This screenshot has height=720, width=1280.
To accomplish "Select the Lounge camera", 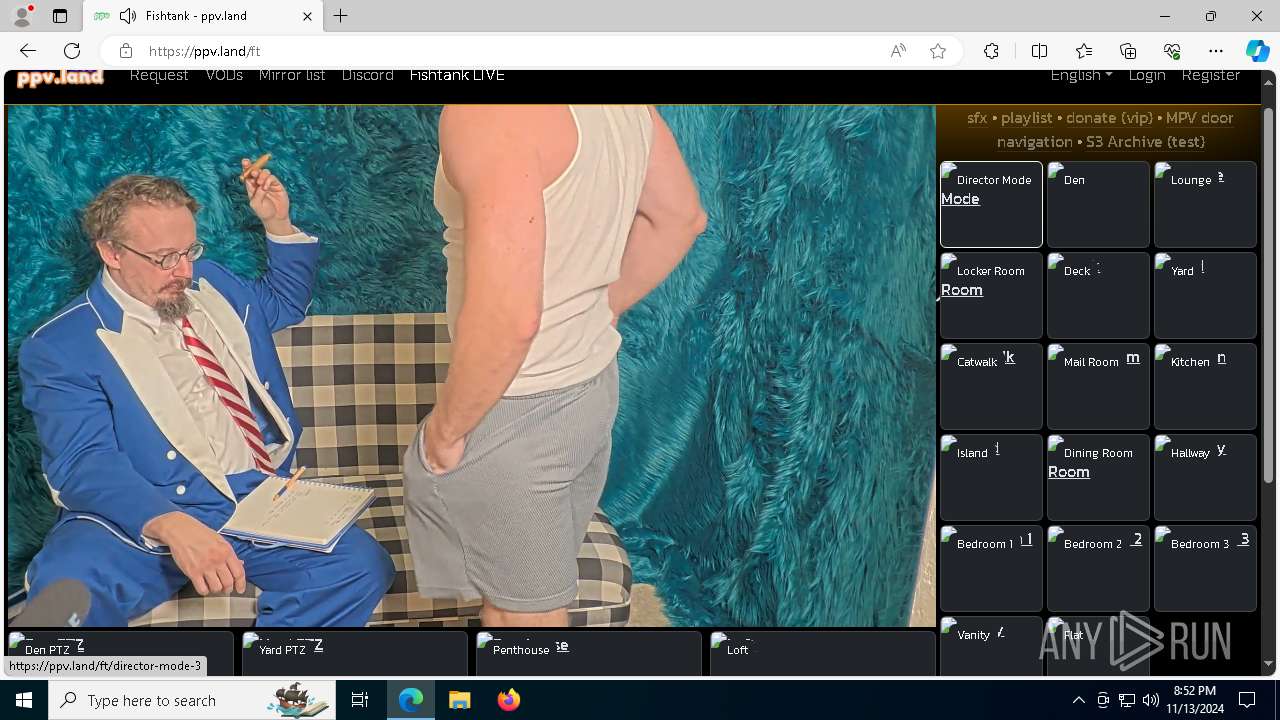I will click(1205, 204).
